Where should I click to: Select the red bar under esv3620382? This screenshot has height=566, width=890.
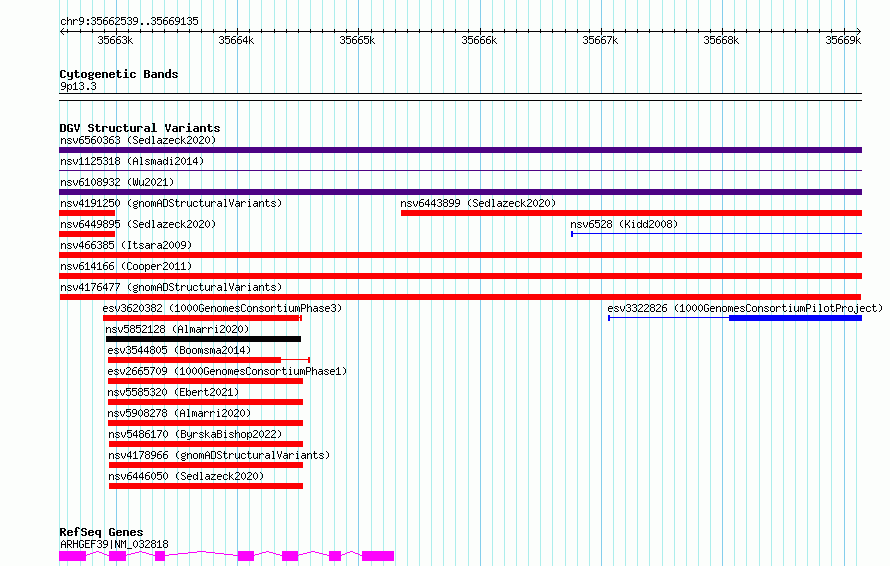click(x=202, y=318)
